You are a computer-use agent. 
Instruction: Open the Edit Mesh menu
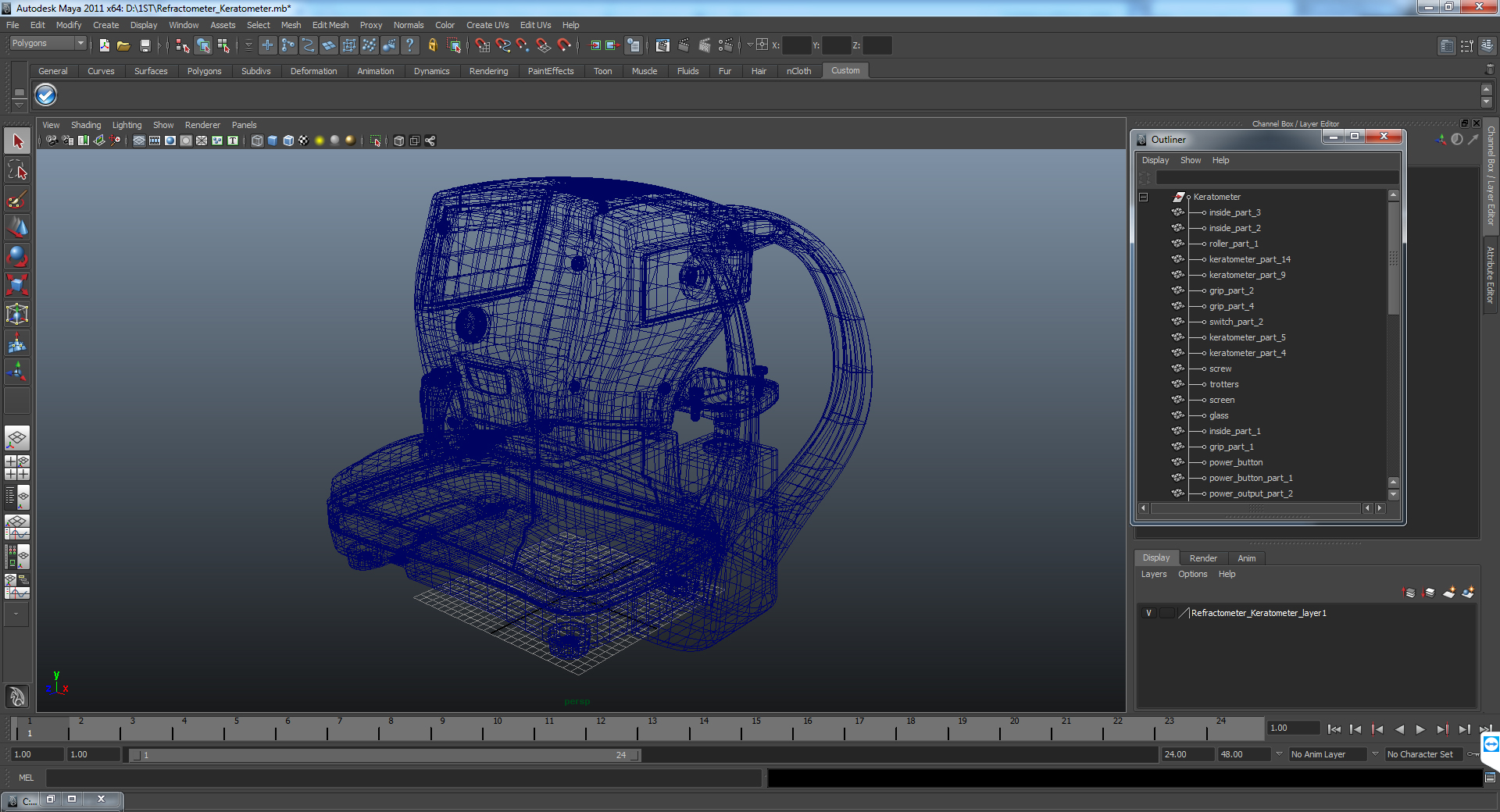click(x=330, y=25)
